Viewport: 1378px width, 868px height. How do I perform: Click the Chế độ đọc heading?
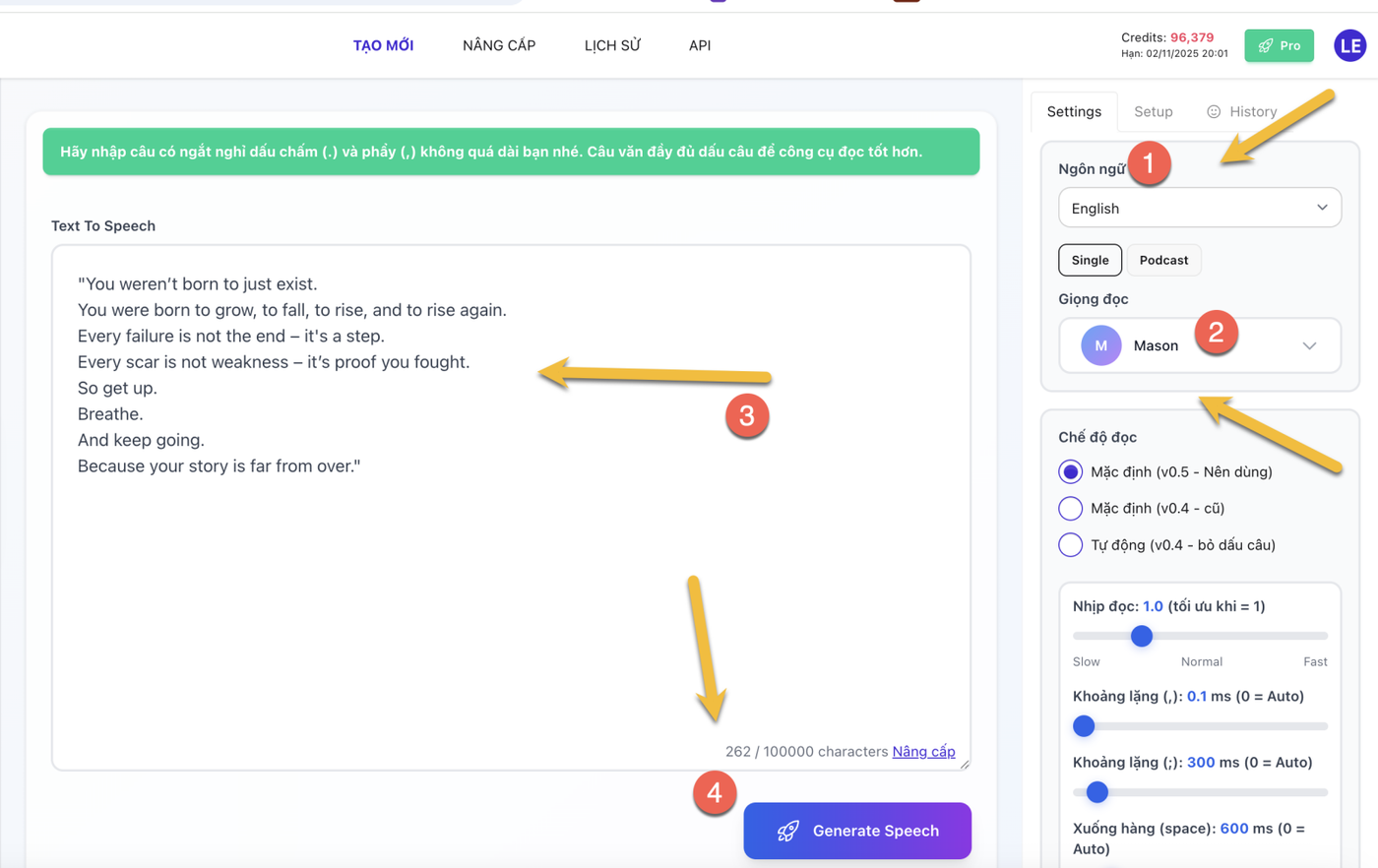[x=1097, y=437]
